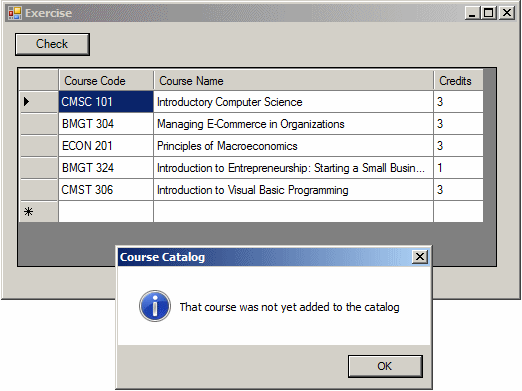The width and height of the screenshot is (522, 391).
Task: Click the credits cell for CMSC 101
Action: (458, 102)
